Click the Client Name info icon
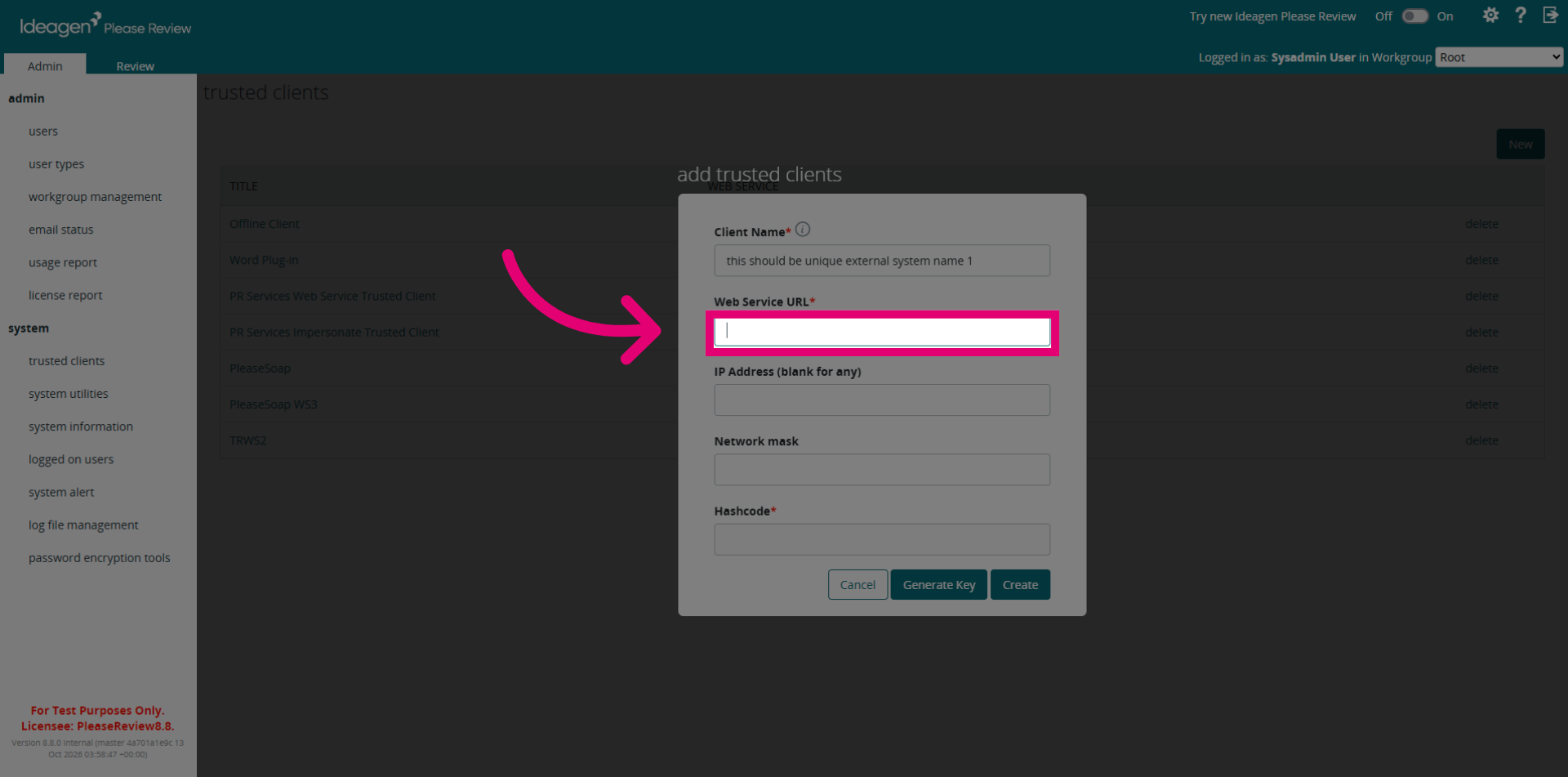Screen dimensions: 1568x777 (x=803, y=230)
